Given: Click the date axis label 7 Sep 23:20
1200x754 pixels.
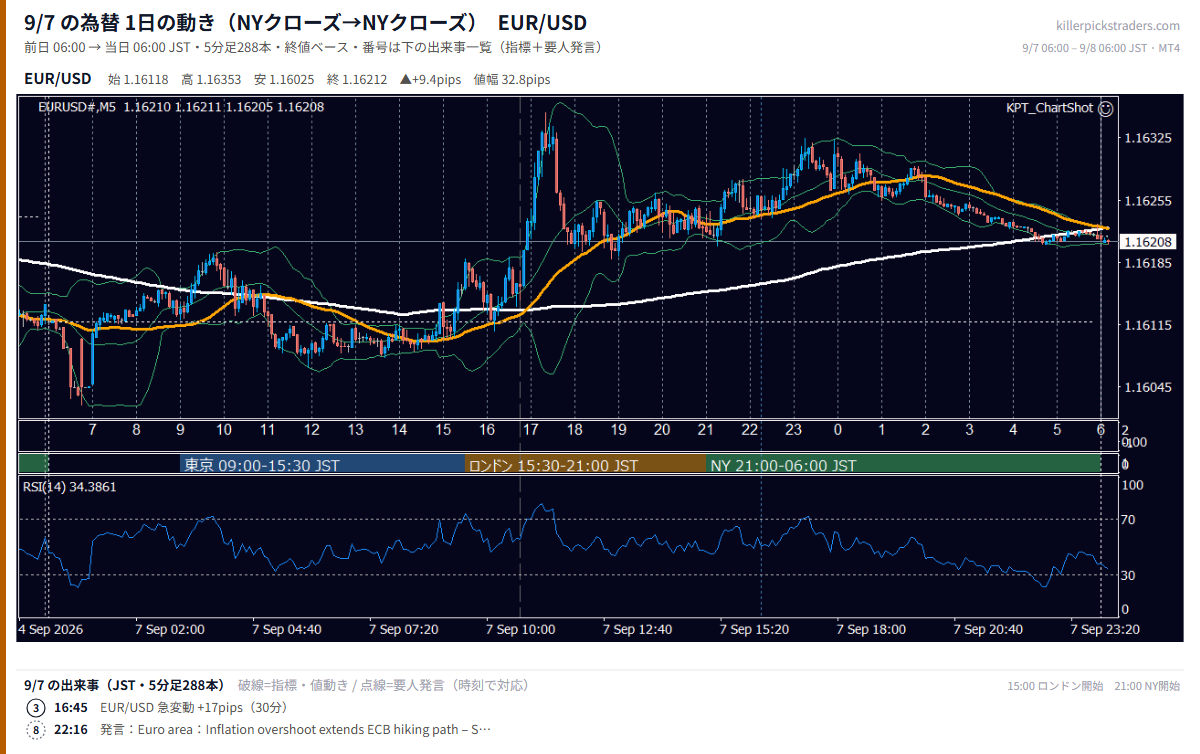Looking at the screenshot, I should tap(1105, 629).
